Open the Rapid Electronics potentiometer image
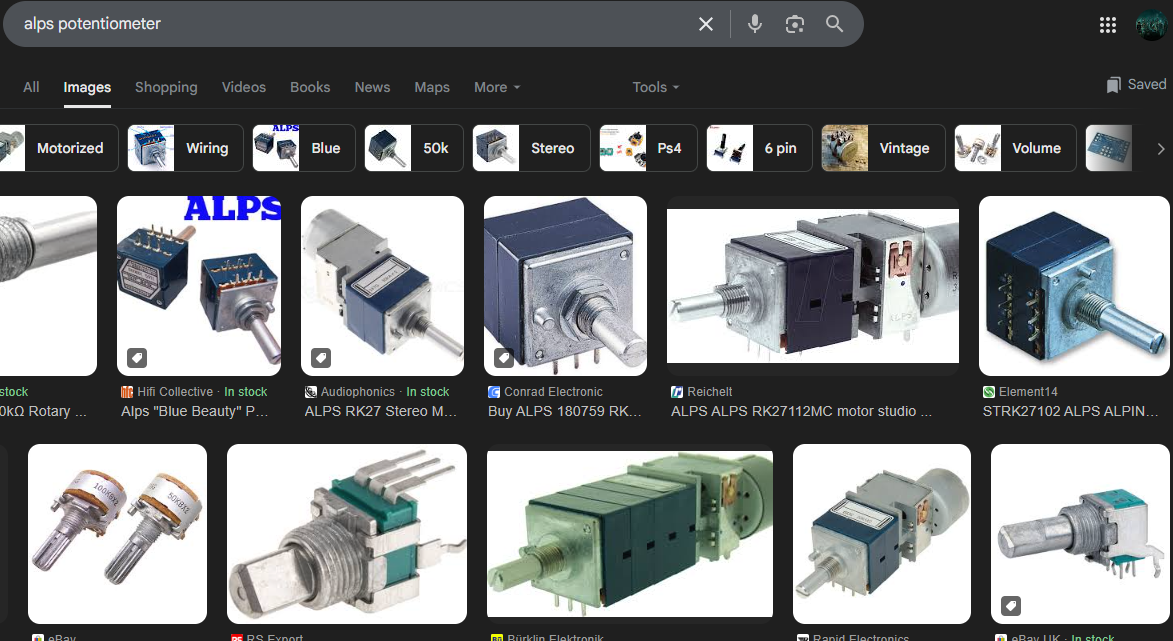 tap(882, 534)
